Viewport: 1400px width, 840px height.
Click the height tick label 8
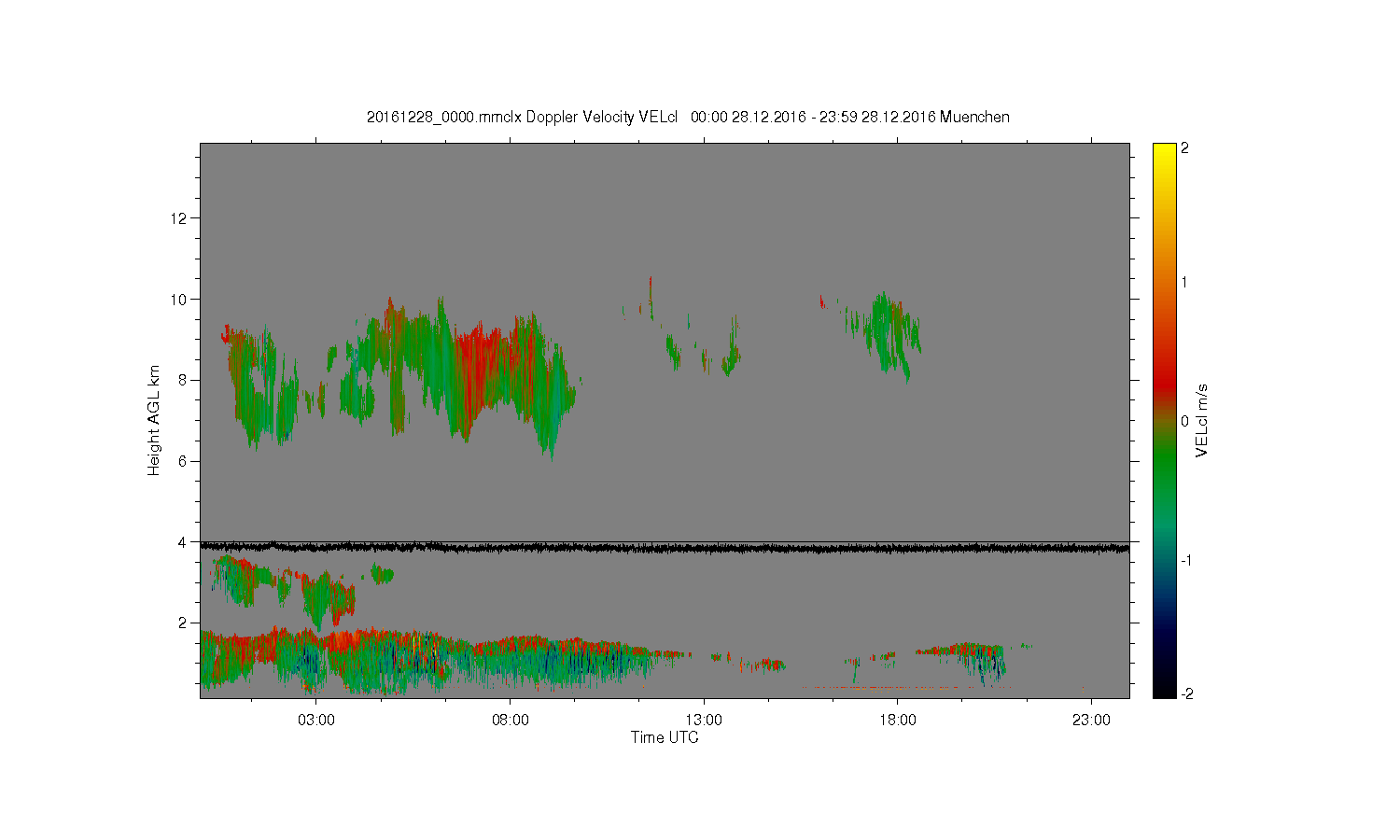coord(183,380)
